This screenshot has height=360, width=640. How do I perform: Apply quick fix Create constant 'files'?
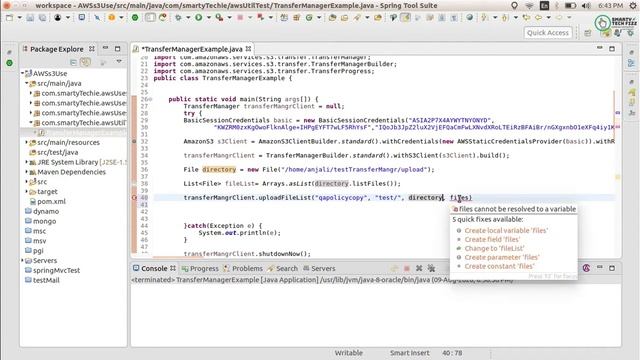click(499, 267)
